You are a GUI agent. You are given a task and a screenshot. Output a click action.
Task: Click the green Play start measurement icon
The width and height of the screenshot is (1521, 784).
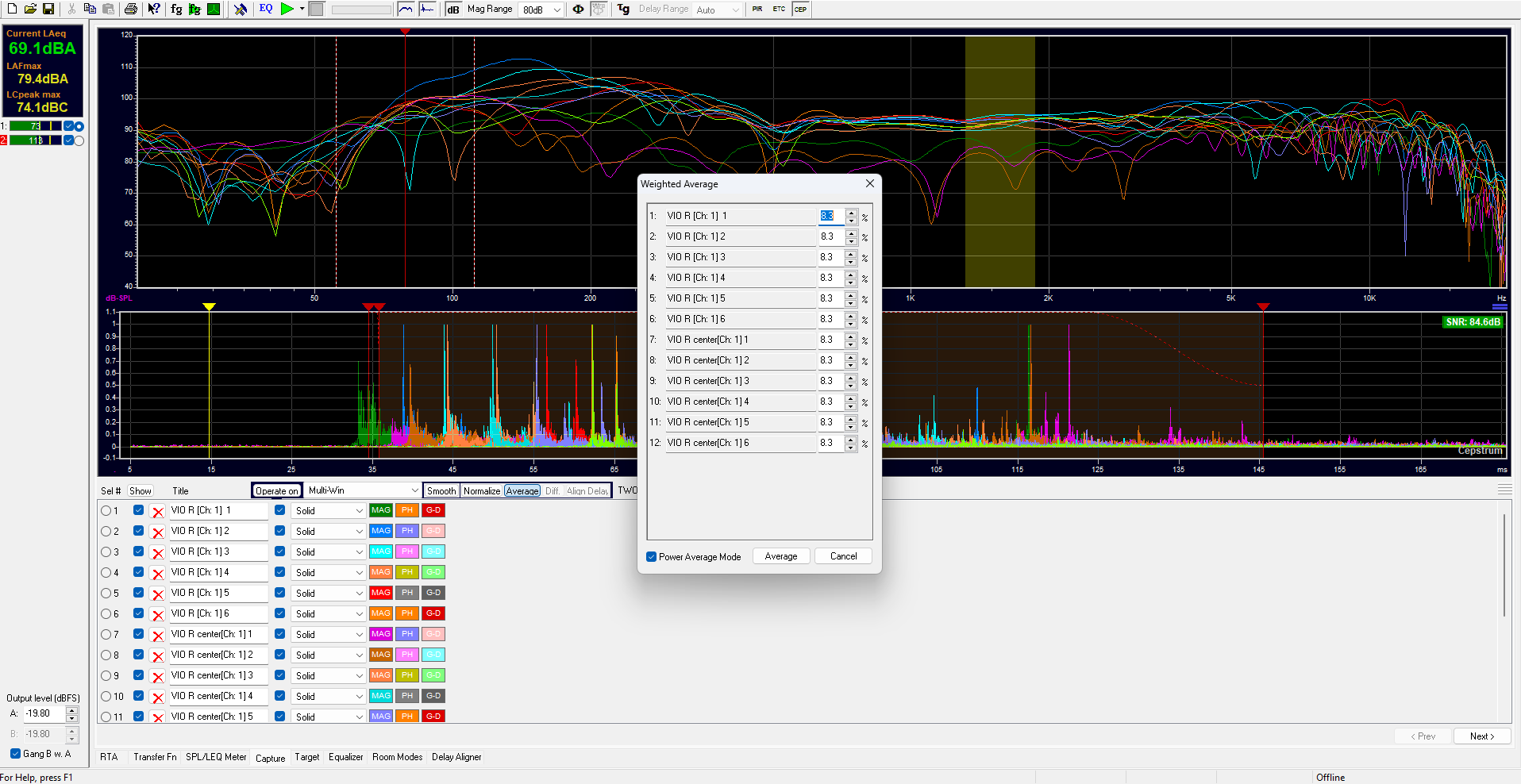point(287,9)
